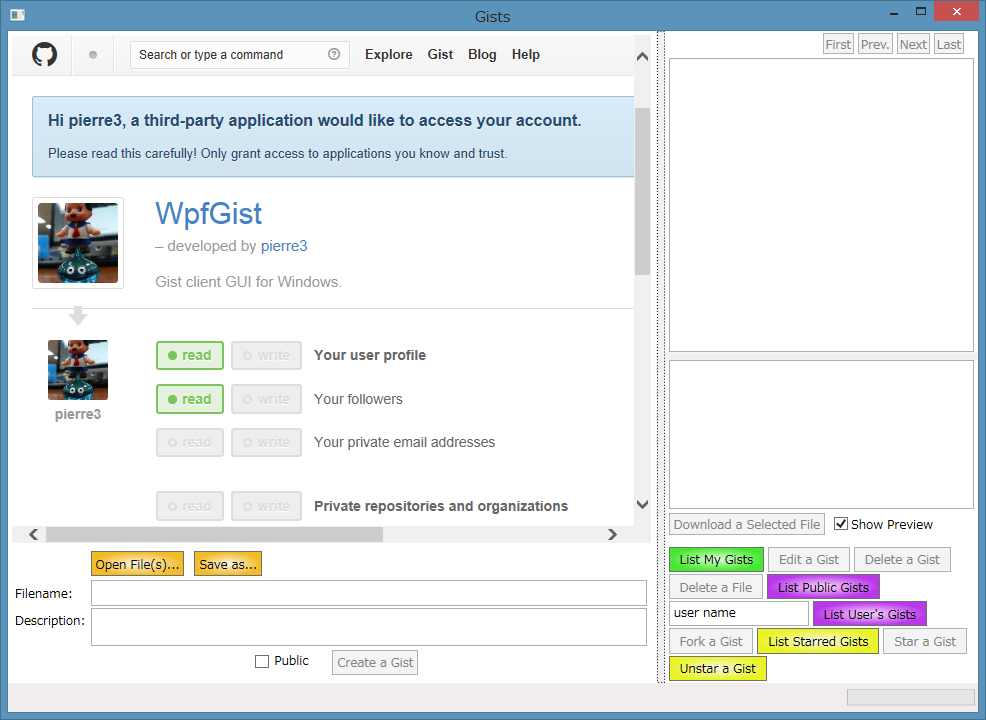Toggle write access for Your followers
The width and height of the screenshot is (986, 720).
coord(267,399)
